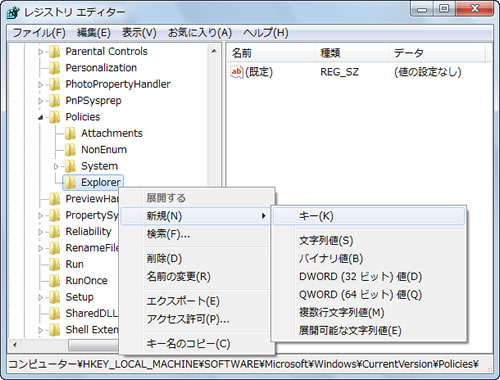Choose バイナリ値(B) in the submenu
Viewport: 500px width, 380px height.
[x=369, y=259]
